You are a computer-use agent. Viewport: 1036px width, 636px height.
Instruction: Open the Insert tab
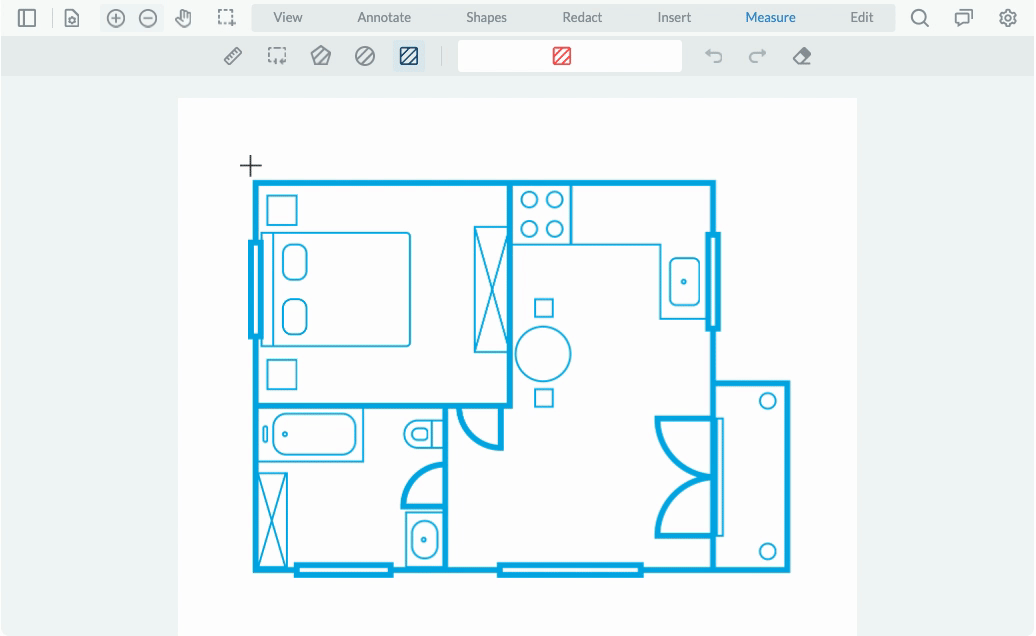point(674,17)
